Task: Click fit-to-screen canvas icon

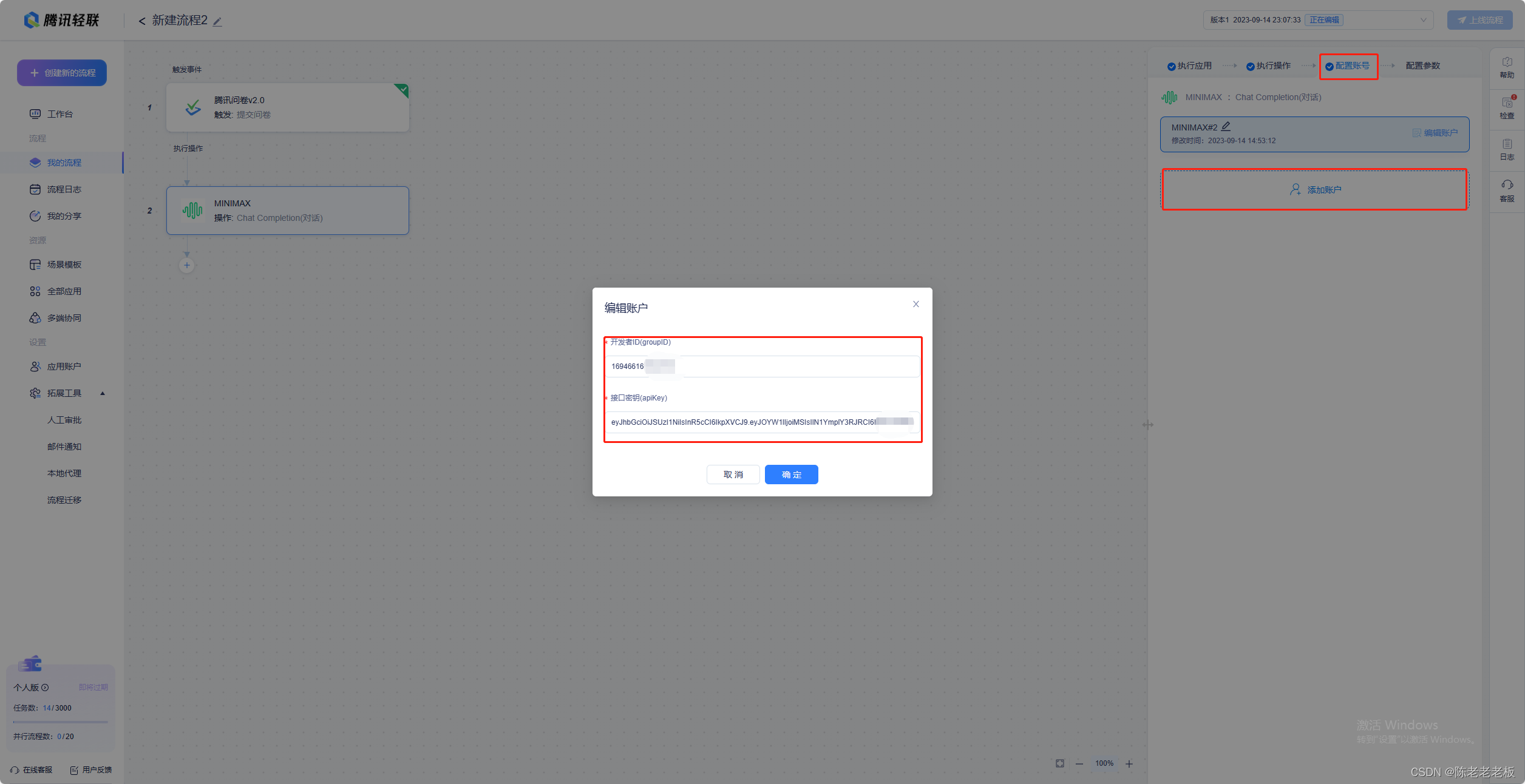Action: (1060, 763)
